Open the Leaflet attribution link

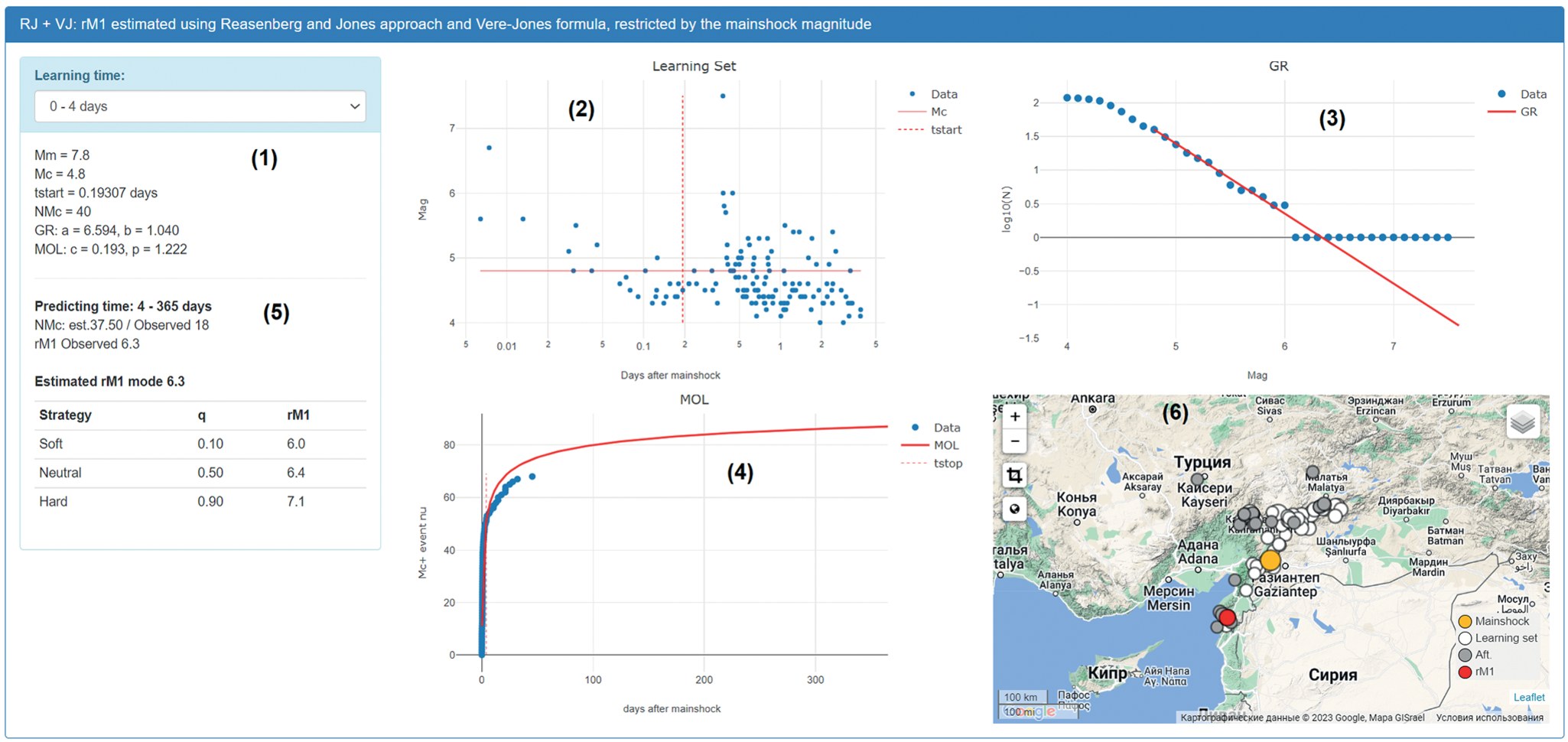(1528, 697)
